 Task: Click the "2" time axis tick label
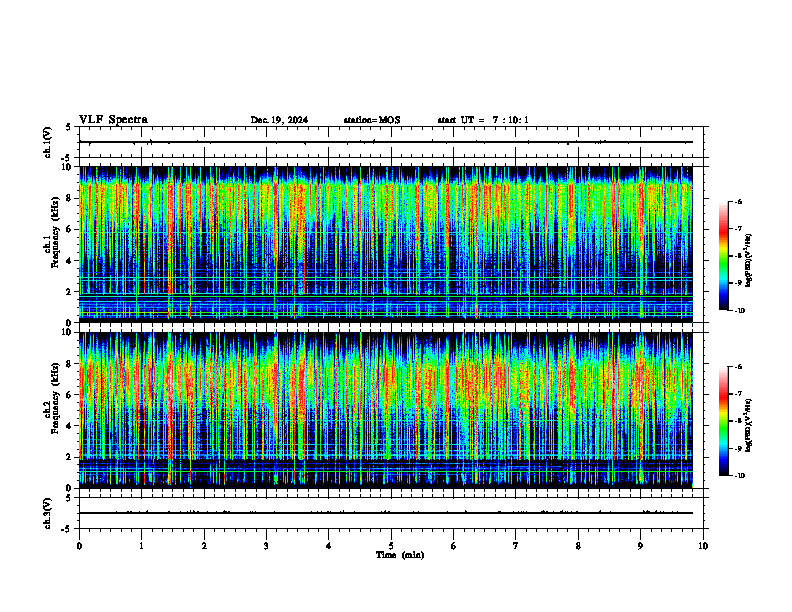204,546
